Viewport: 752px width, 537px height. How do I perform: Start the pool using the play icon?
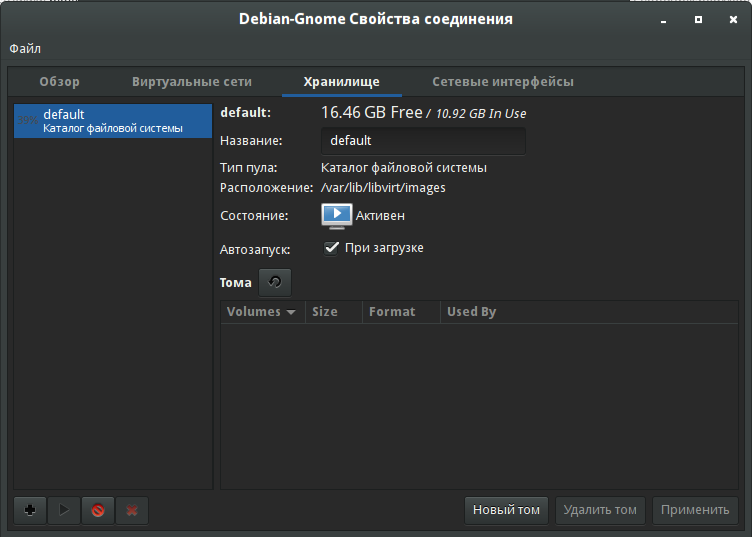point(64,510)
